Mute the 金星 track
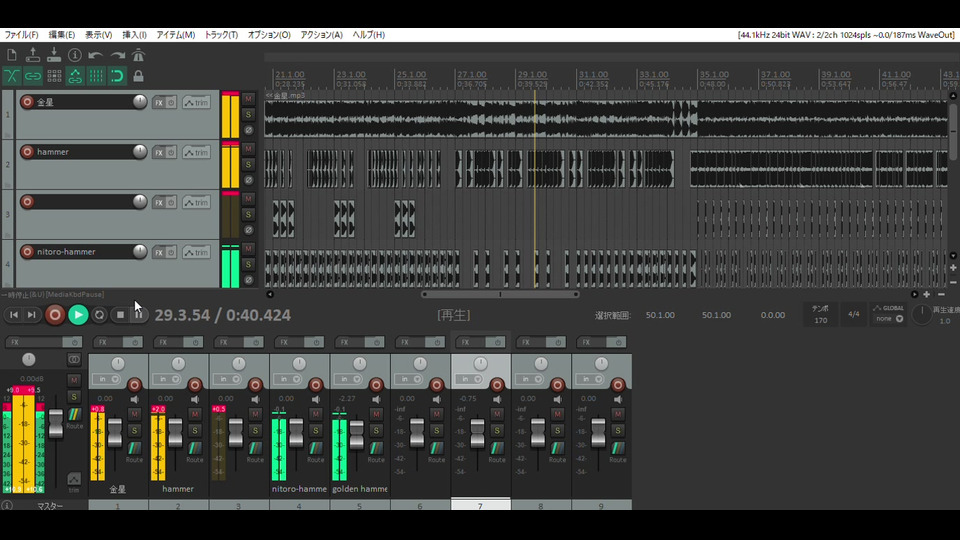The width and height of the screenshot is (960, 540). (x=248, y=99)
